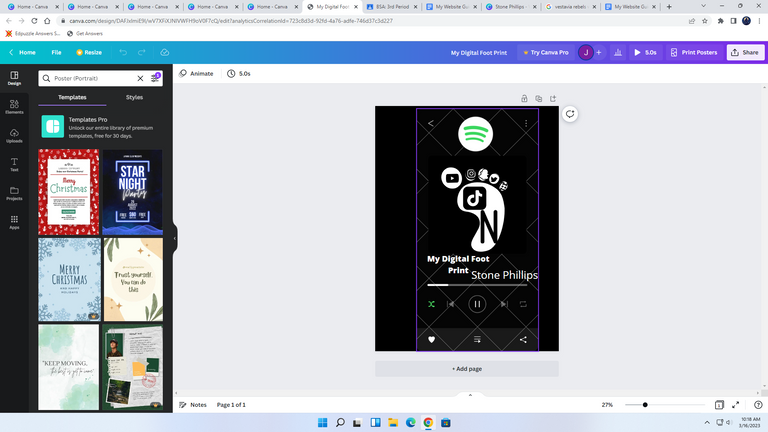The height and width of the screenshot is (432, 768).
Task: Open the insights chart icon
Action: click(x=618, y=52)
